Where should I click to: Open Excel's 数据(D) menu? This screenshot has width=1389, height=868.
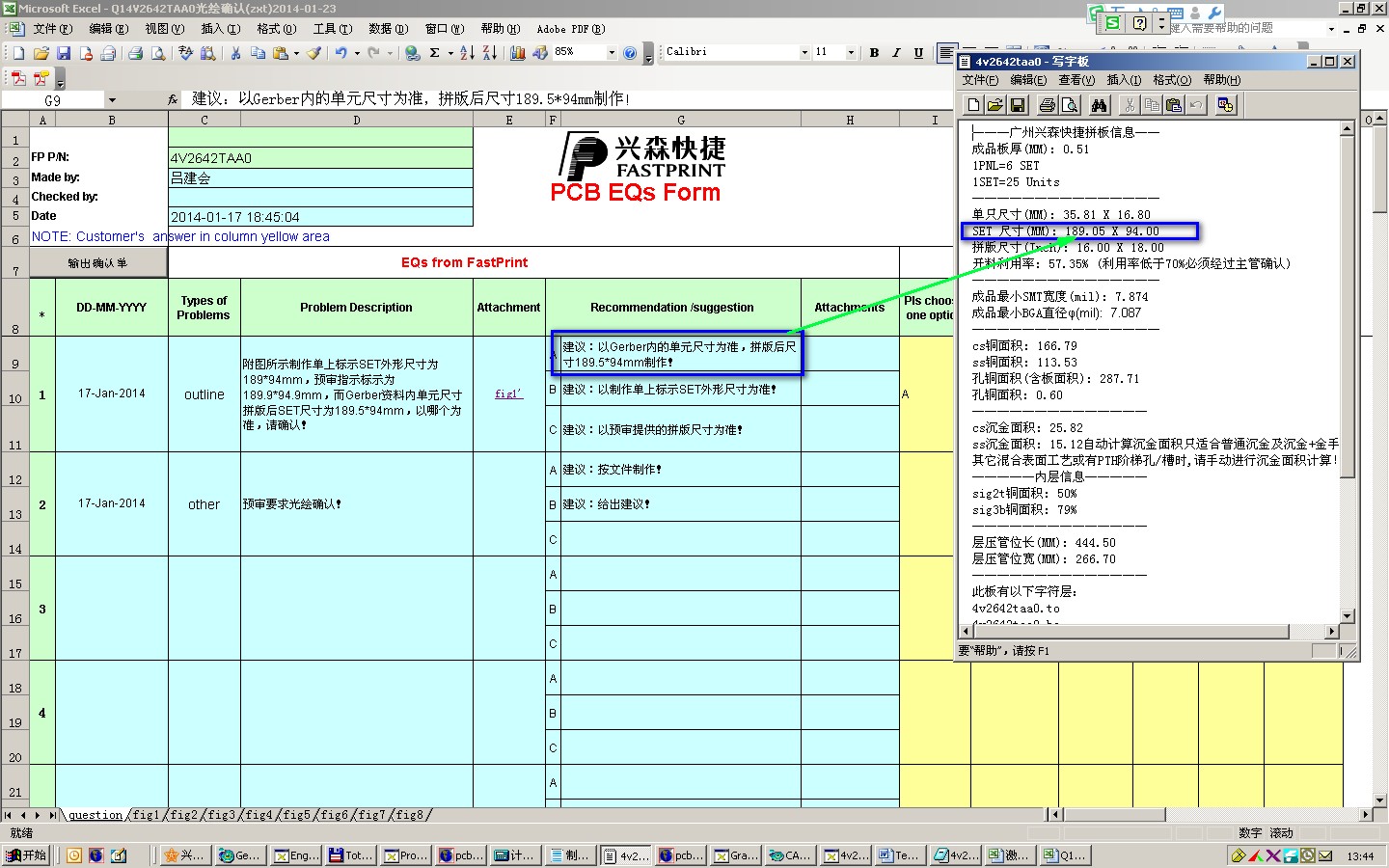tap(389, 29)
